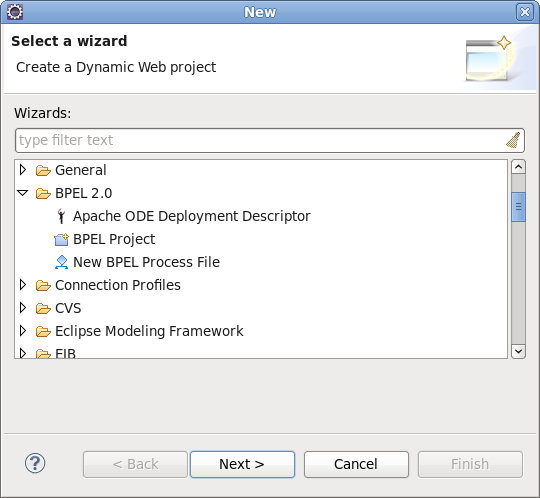
Task: Click the wizard list scrollbar thumb
Action: [518, 207]
